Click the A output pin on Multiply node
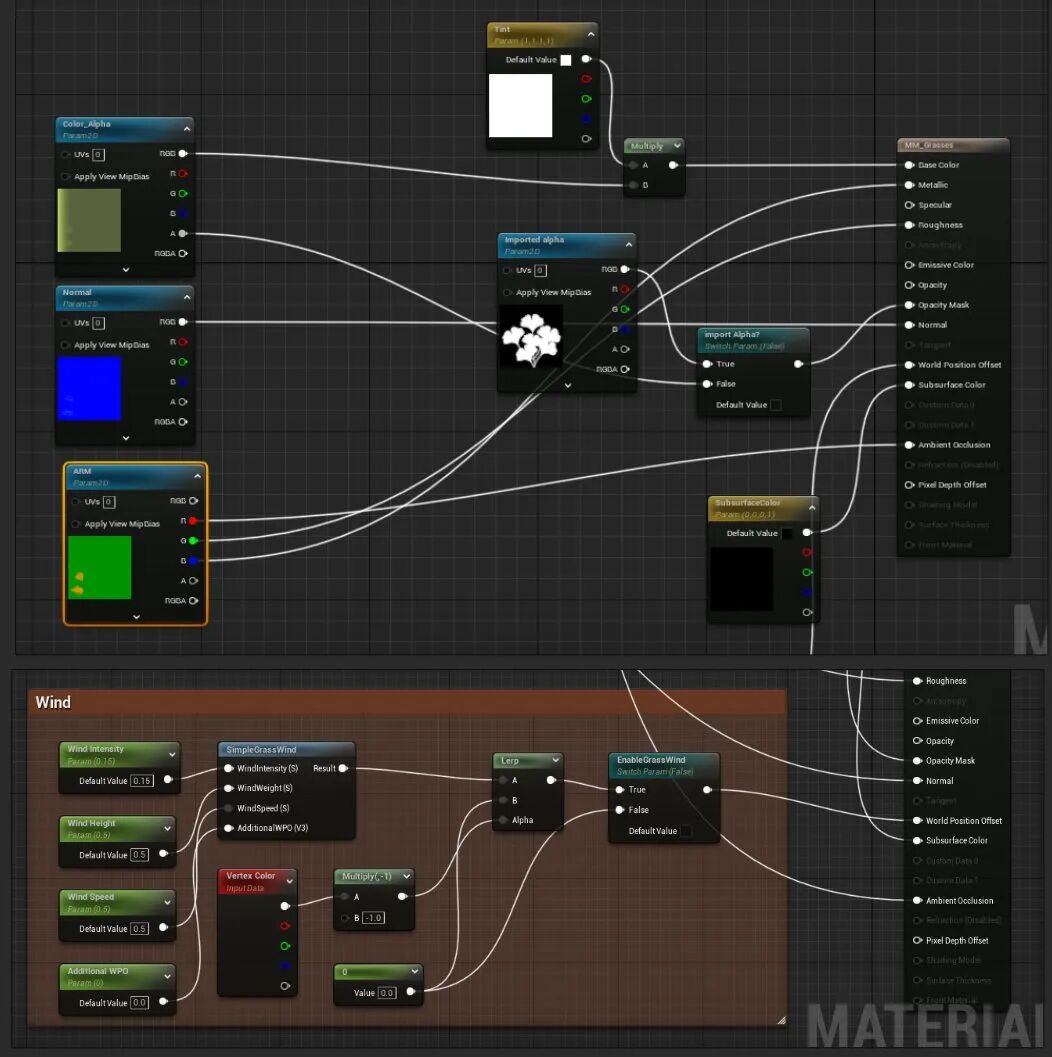The image size is (1052, 1057). [x=673, y=165]
